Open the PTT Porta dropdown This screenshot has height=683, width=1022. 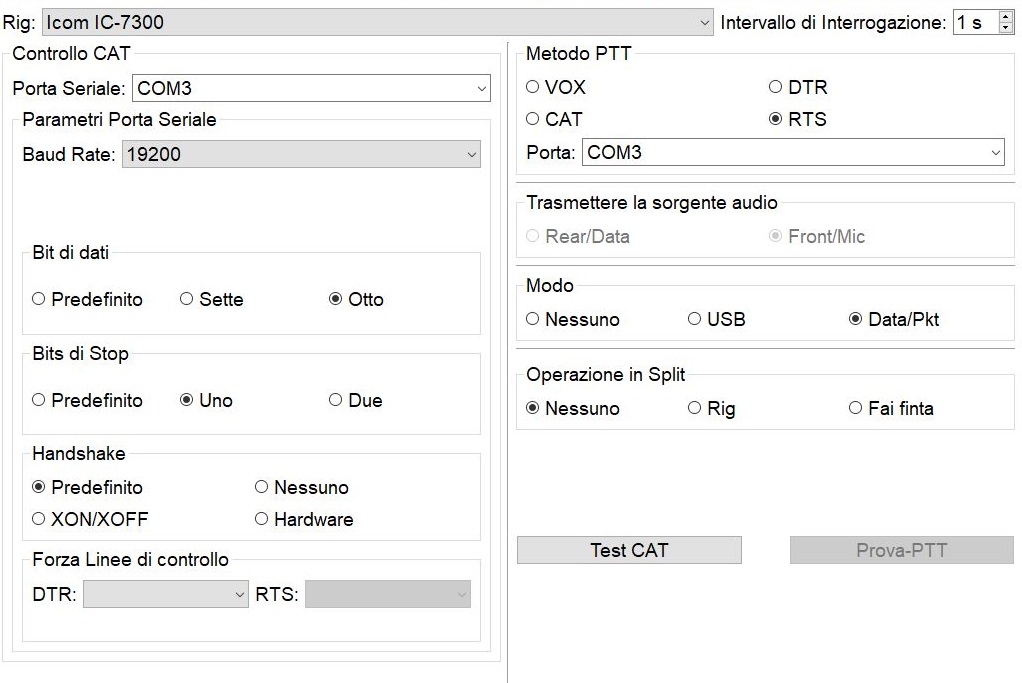(x=793, y=153)
